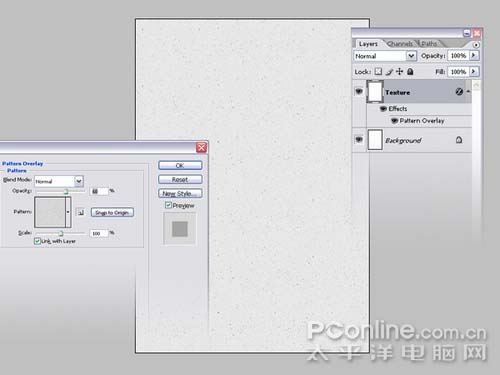The width and height of the screenshot is (500, 375).
Task: Click the lock image pixels brush icon
Action: tap(389, 72)
